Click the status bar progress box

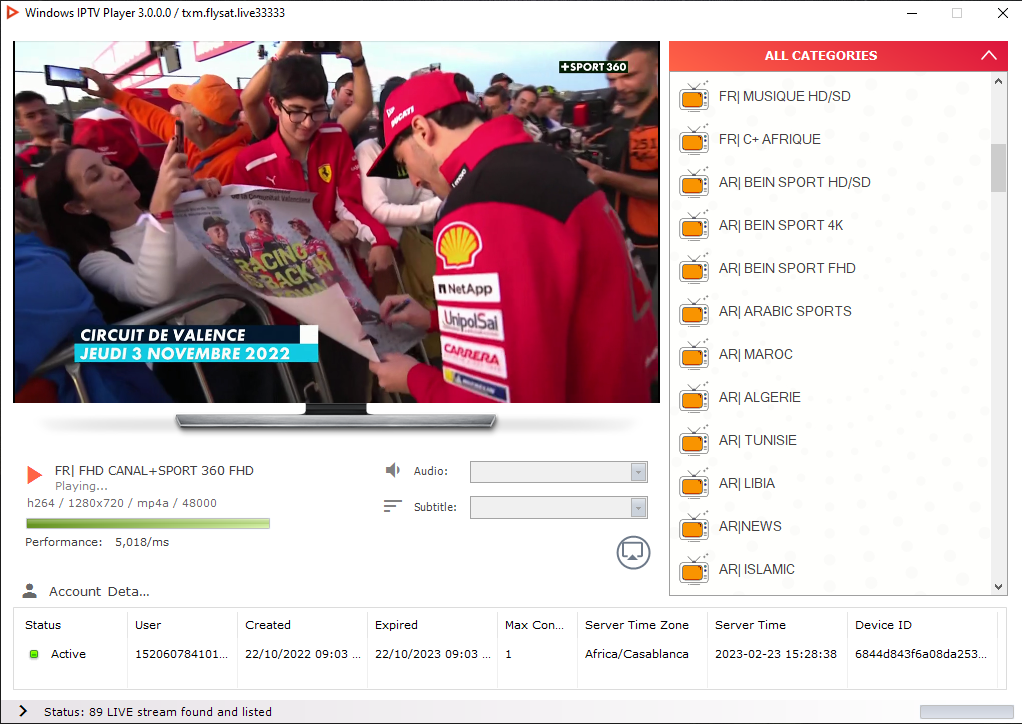tap(966, 712)
